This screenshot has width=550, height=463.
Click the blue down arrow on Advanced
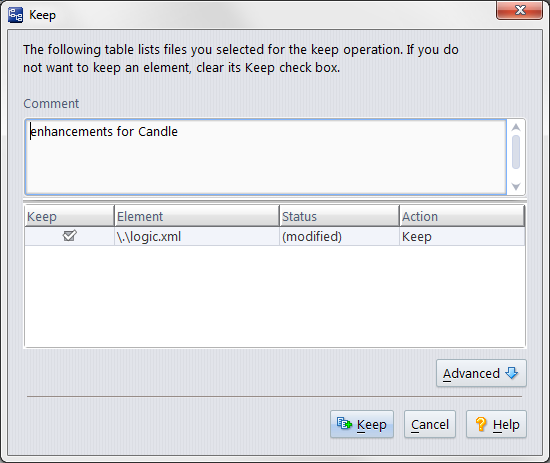tap(511, 373)
